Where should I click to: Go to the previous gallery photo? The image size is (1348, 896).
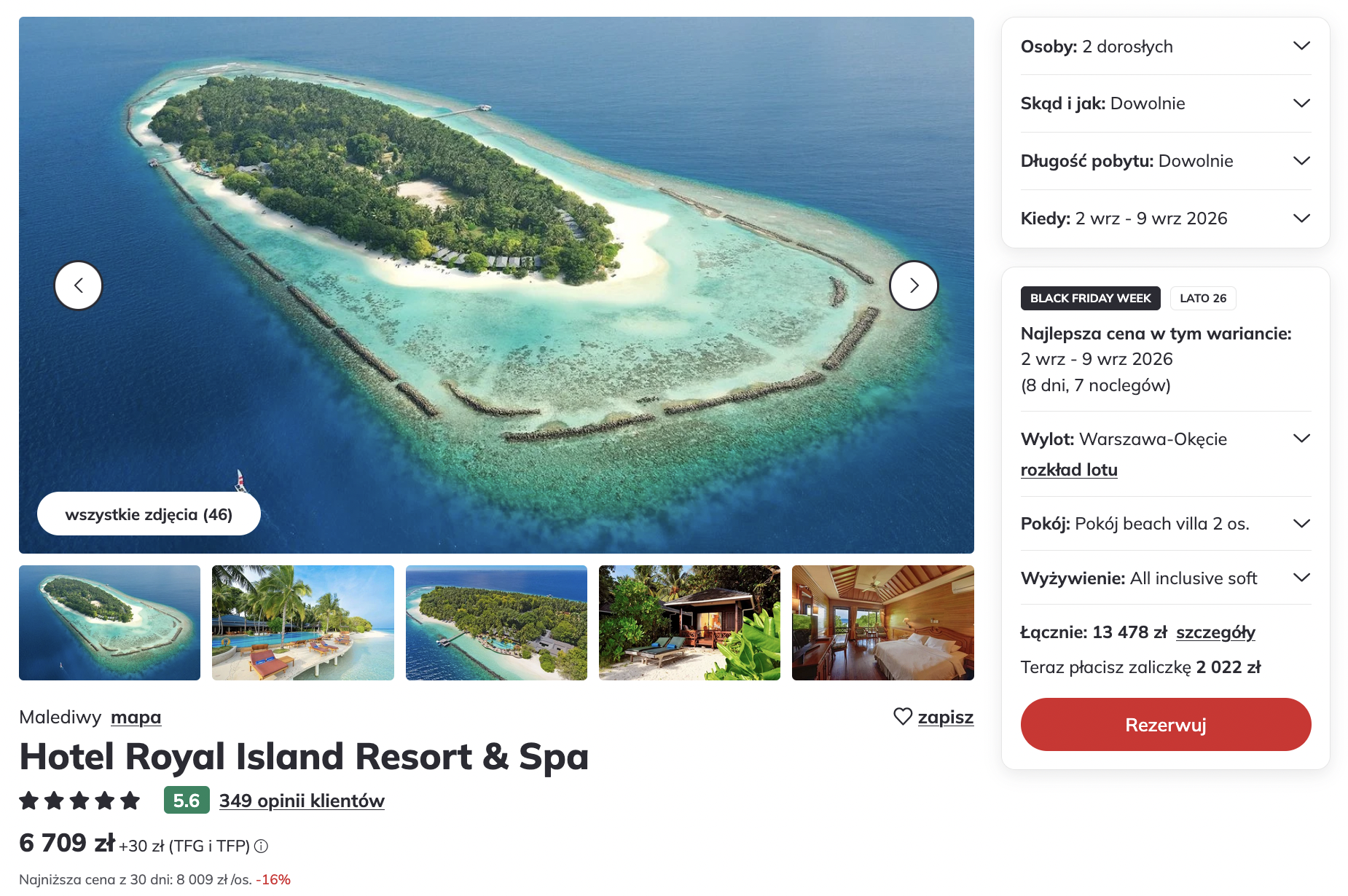[x=78, y=286]
